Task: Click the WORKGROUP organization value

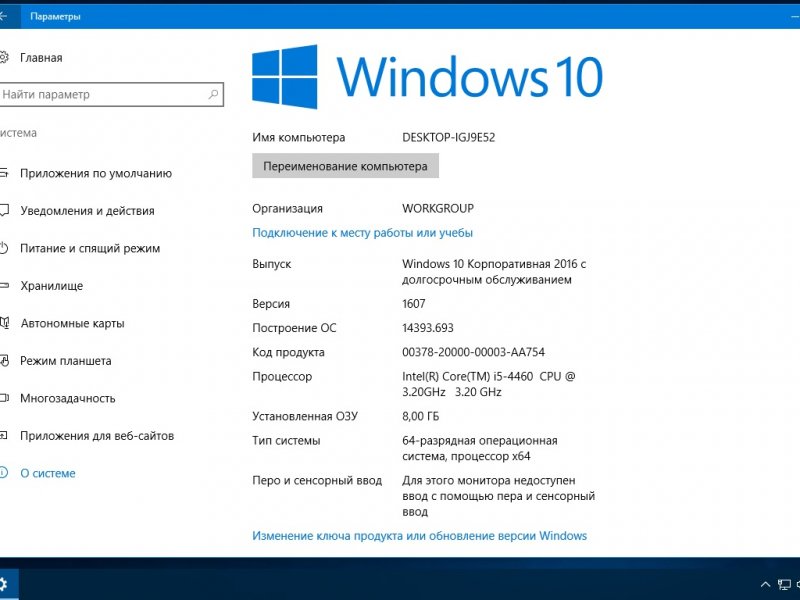Action: 438,208
